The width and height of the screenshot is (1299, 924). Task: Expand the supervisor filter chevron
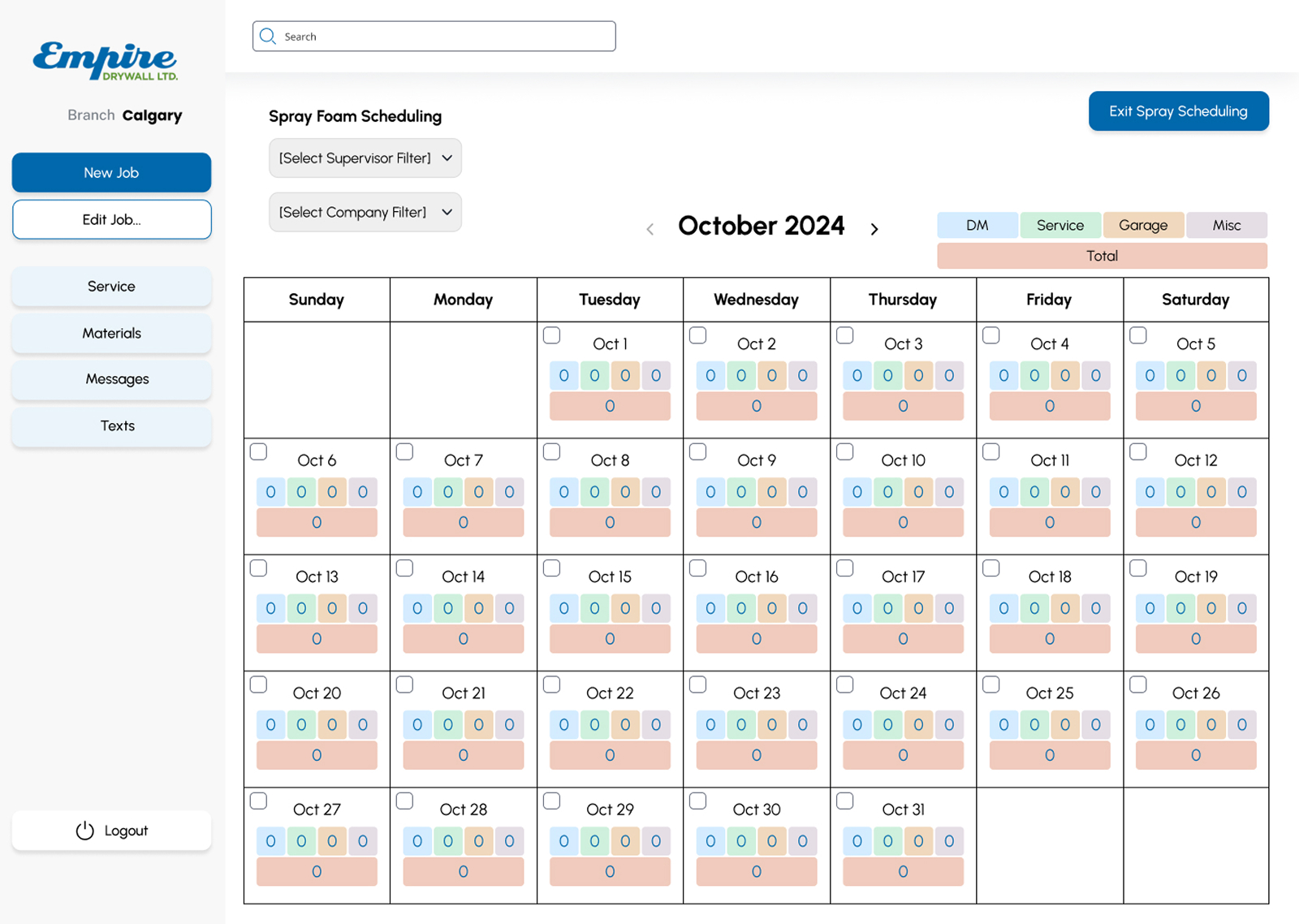coord(447,158)
